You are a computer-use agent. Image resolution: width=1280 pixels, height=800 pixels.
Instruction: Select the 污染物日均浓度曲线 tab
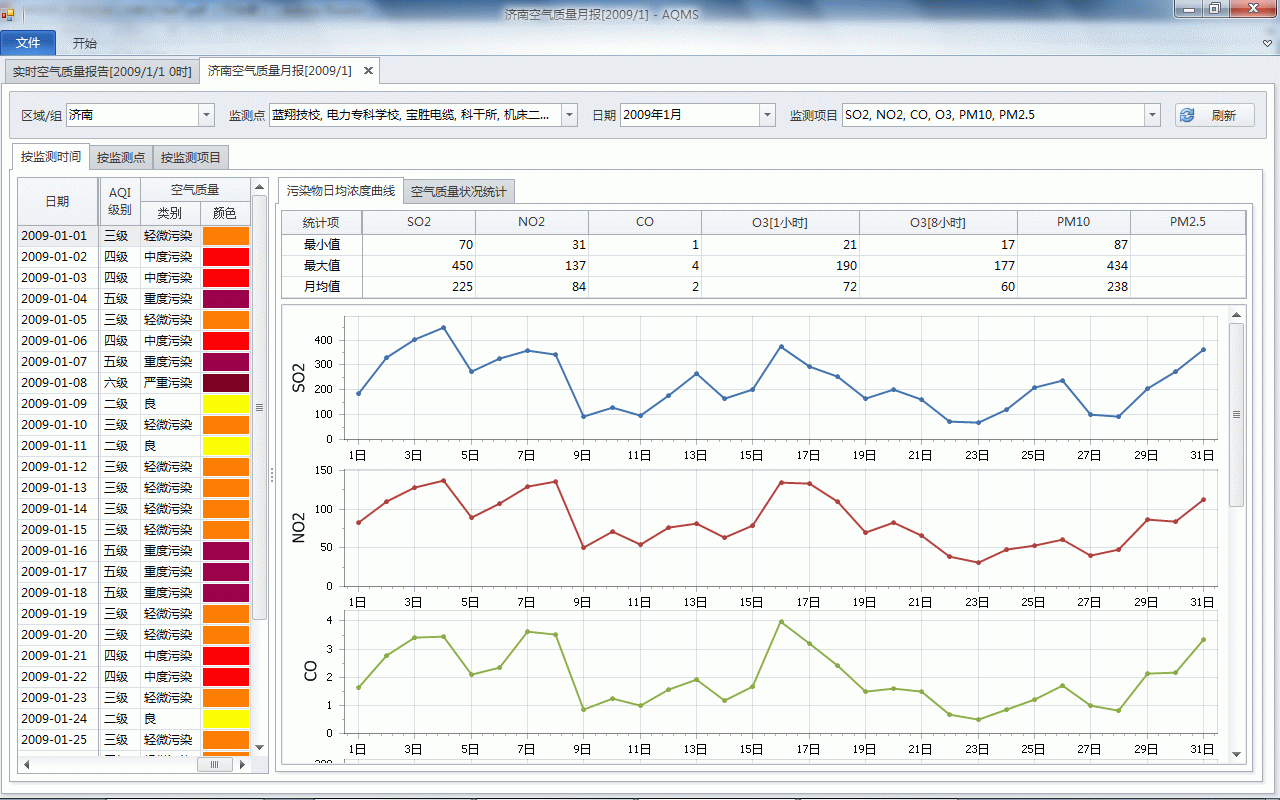tap(340, 190)
